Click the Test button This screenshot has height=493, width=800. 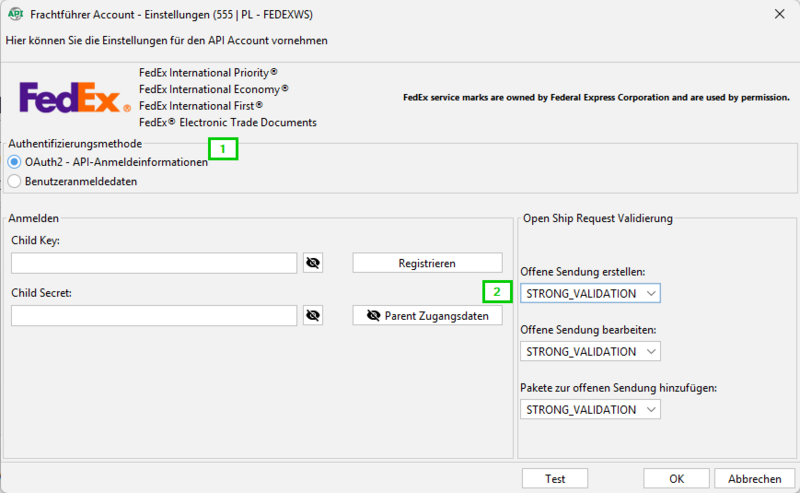point(555,479)
